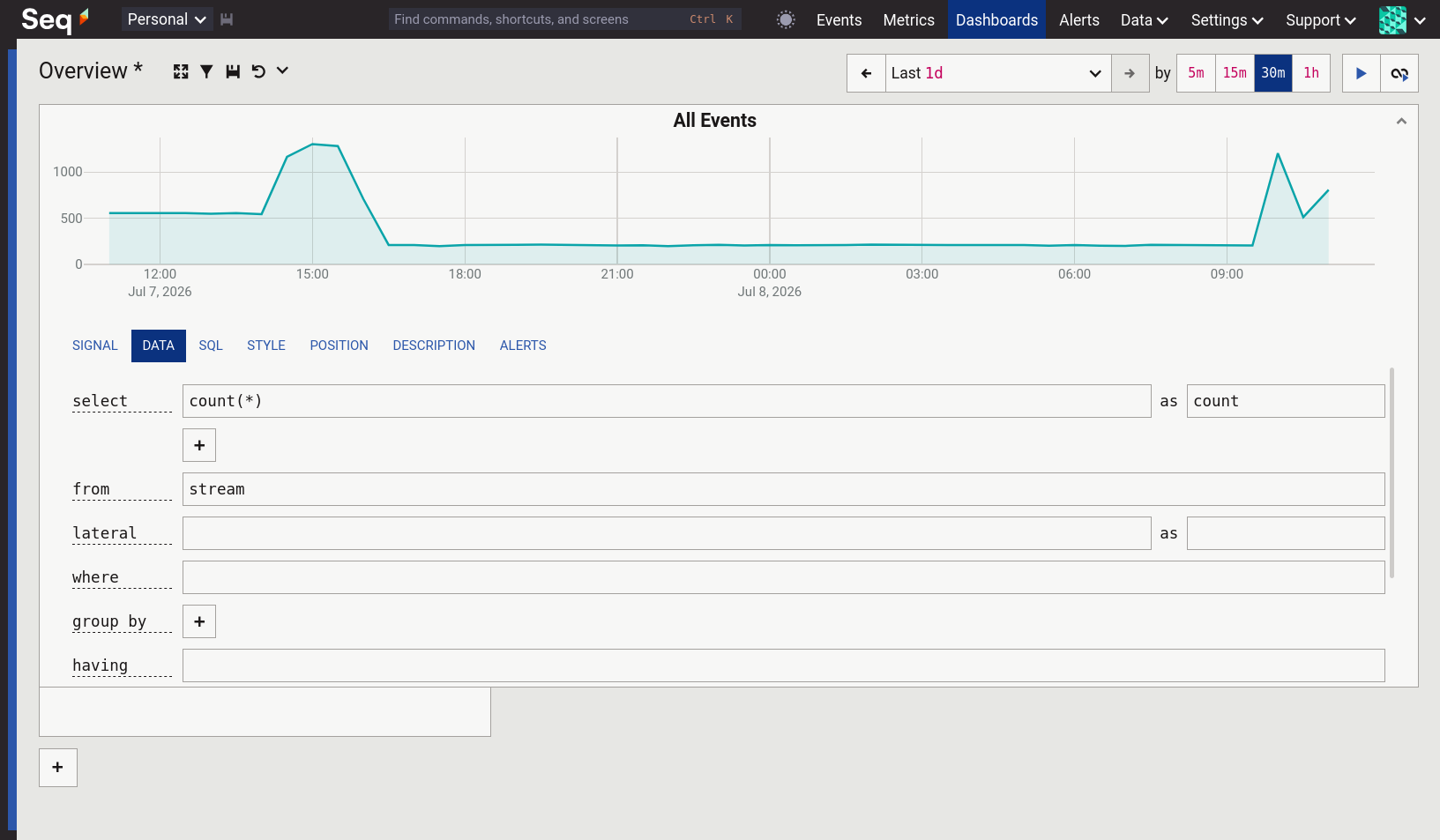Select the Dashboards nav item
This screenshot has height=840, width=1440.
996,19
